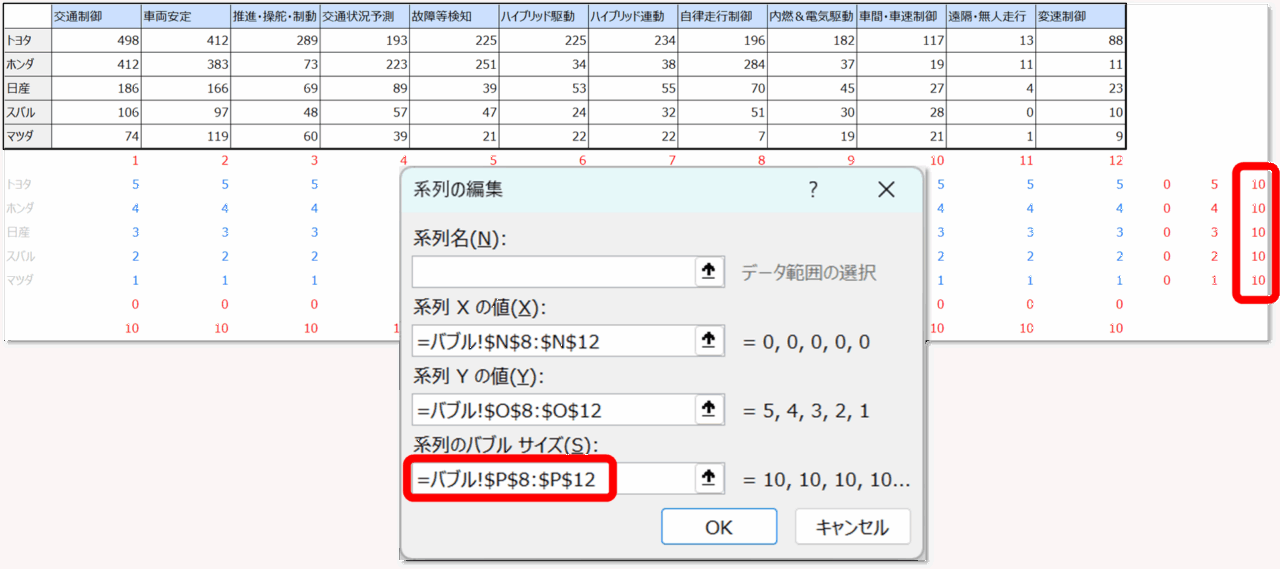Select the cell with value 182

click(x=812, y=40)
